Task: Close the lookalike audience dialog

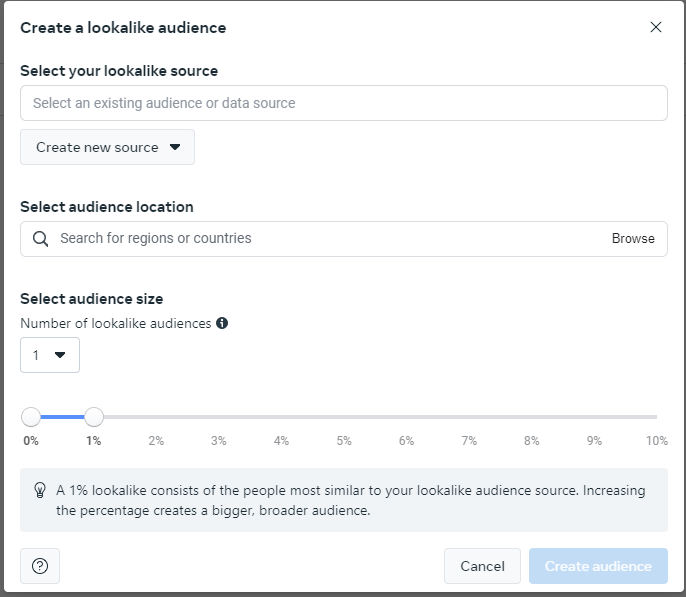Action: (655, 27)
